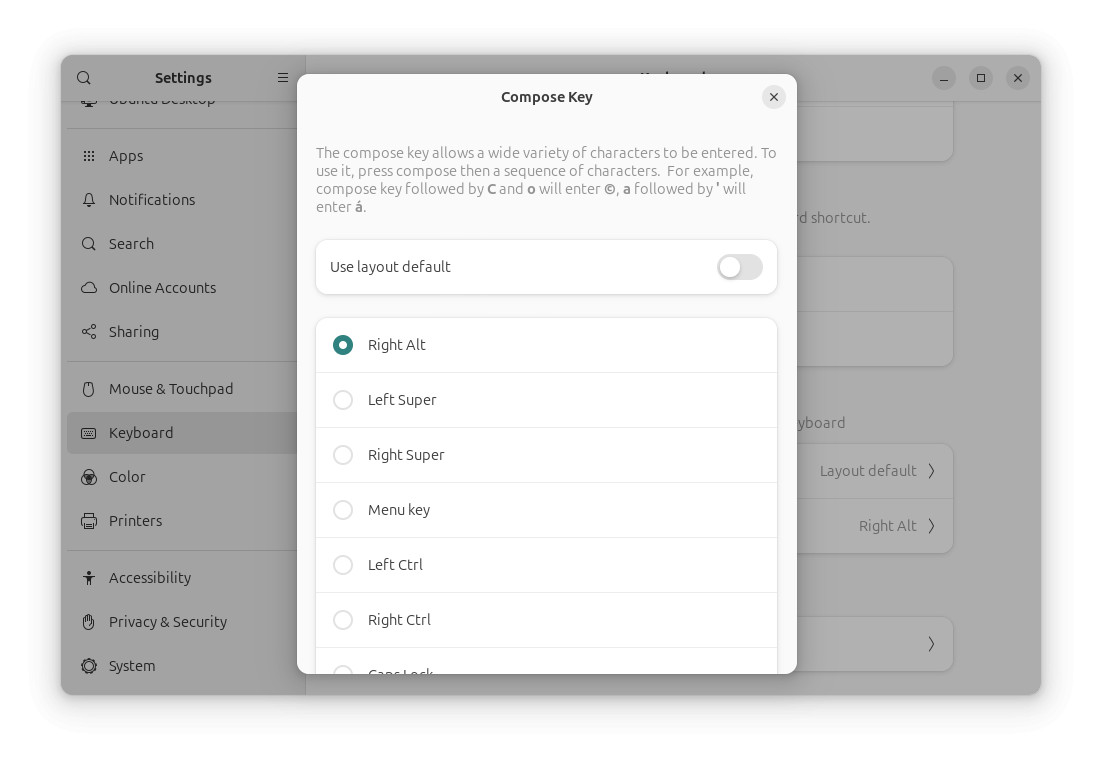The image size is (1102, 762).
Task: Click the Notifications bell icon
Action: (89, 200)
